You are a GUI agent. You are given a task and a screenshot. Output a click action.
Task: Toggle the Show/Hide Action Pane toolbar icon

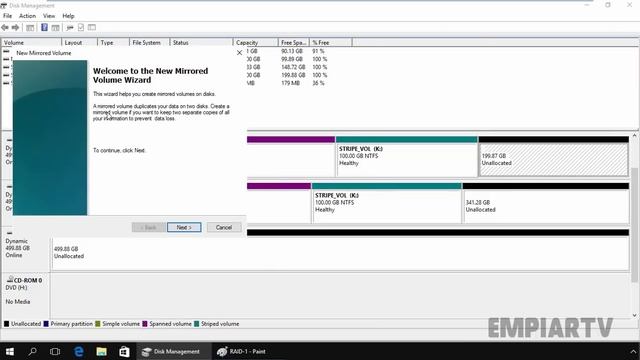click(56, 27)
